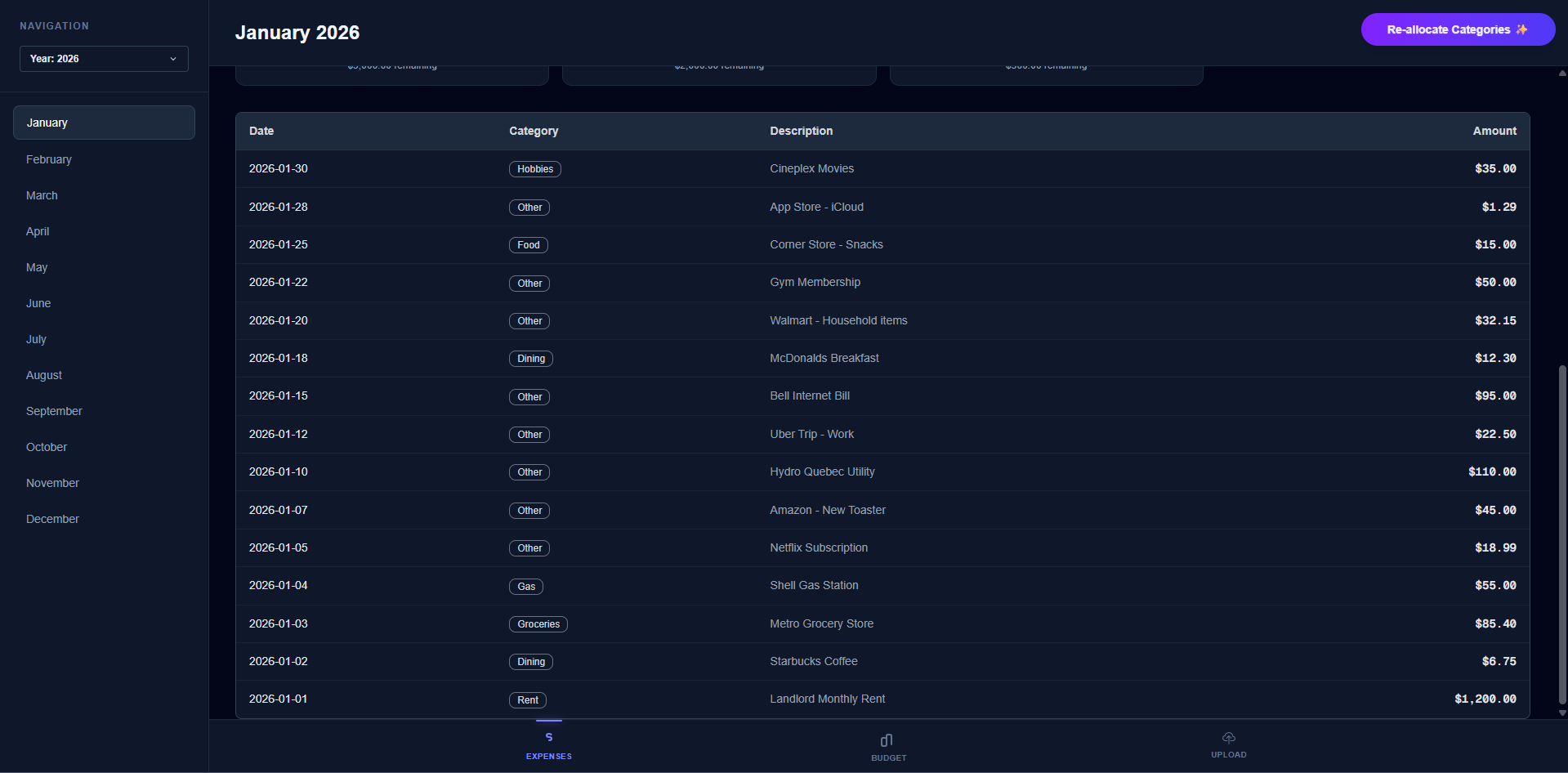Click Re-allocate Categories button

coord(1458,29)
